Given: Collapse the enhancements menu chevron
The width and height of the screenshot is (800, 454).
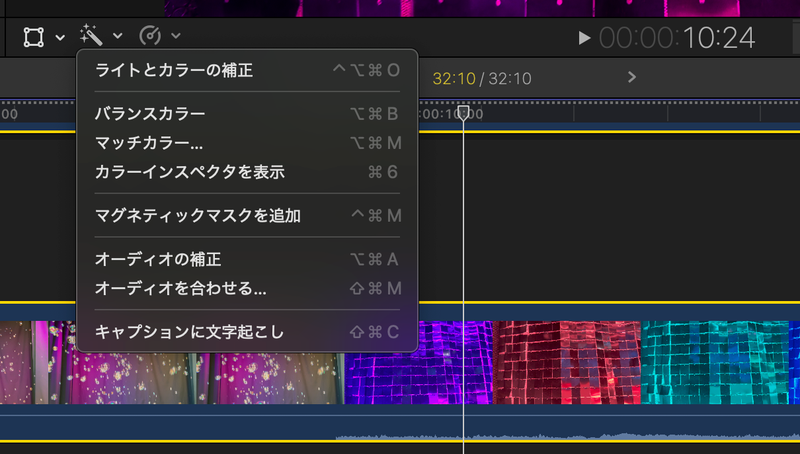Looking at the screenshot, I should tap(118, 36).
